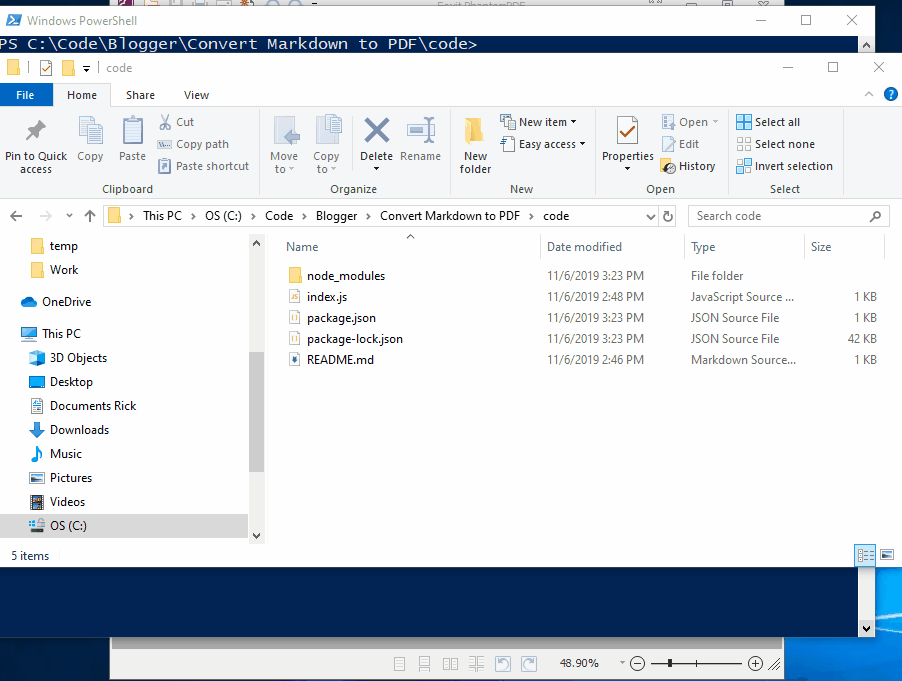Expand Properties dropdown arrow
Screen dimensions: 902x681
pos(628,169)
